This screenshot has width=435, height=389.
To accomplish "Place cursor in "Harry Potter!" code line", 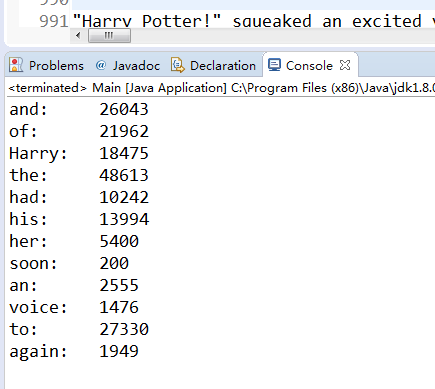I will 253,21.
